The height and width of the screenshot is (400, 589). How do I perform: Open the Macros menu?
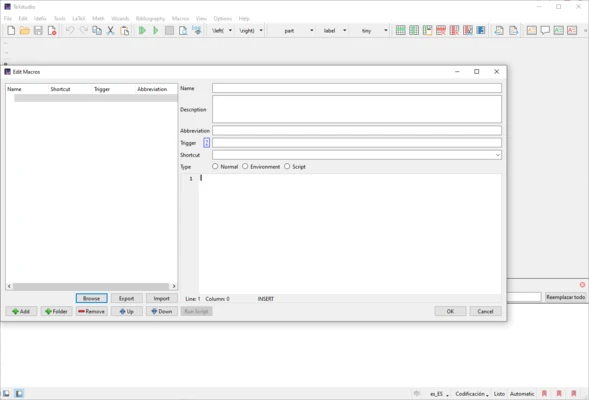click(x=180, y=18)
